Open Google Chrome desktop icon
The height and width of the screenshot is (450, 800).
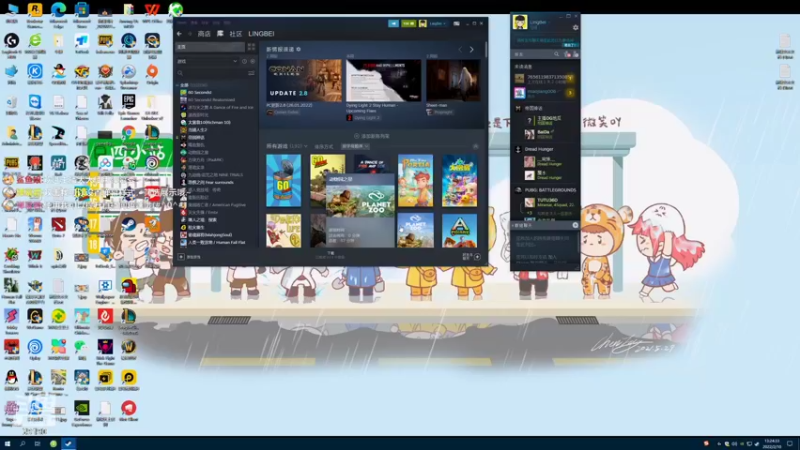[128, 133]
